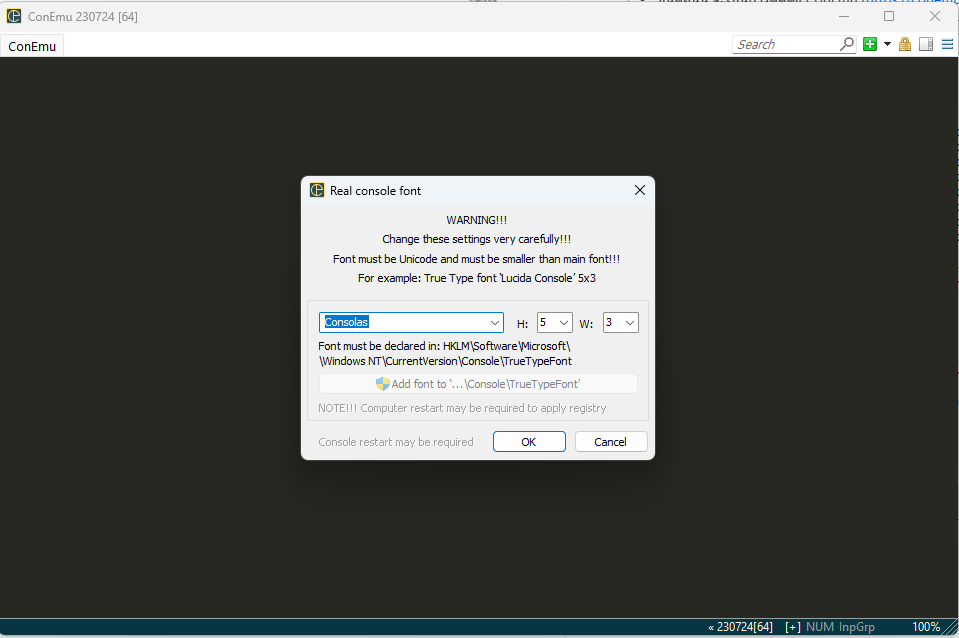This screenshot has width=959, height=638.
Task: Switch to the ConEmu tab
Action: pos(32,46)
